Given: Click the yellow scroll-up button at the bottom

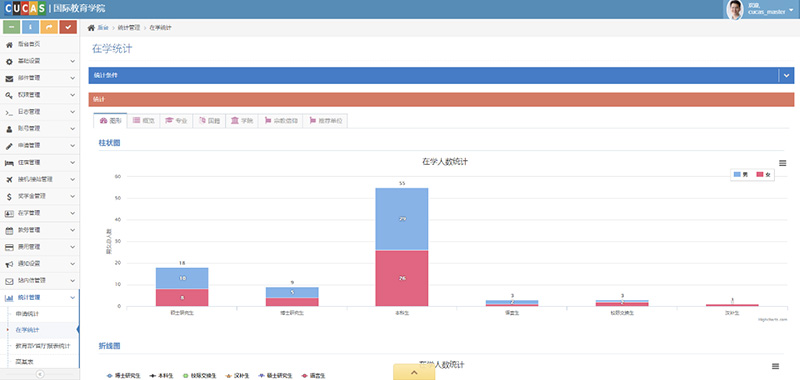Looking at the screenshot, I should tap(414, 372).
